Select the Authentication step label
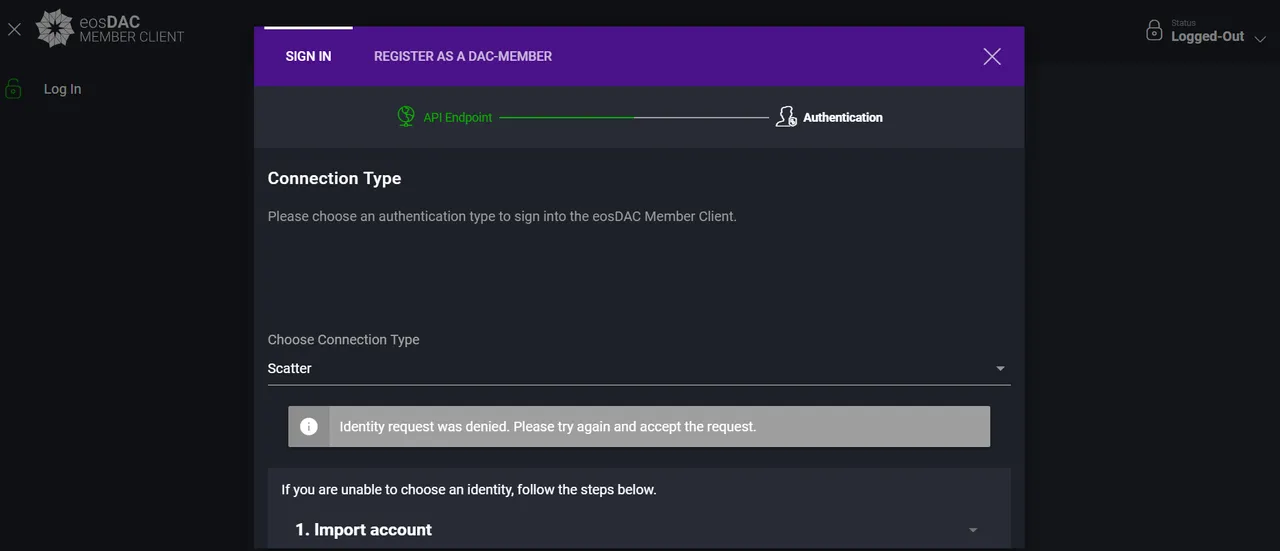Image resolution: width=1280 pixels, height=551 pixels. (x=843, y=117)
